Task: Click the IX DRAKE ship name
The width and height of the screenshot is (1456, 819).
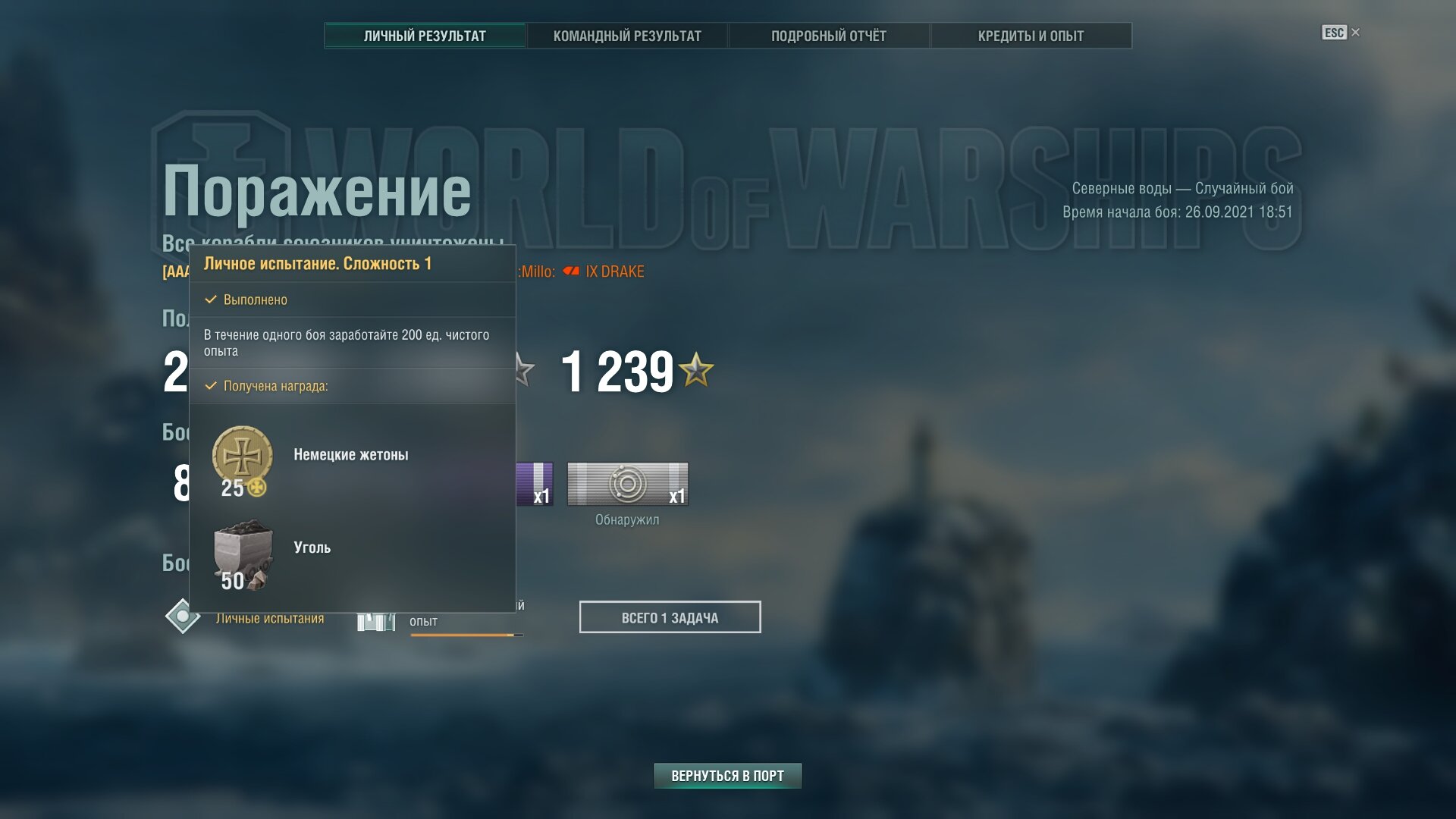Action: coord(615,271)
